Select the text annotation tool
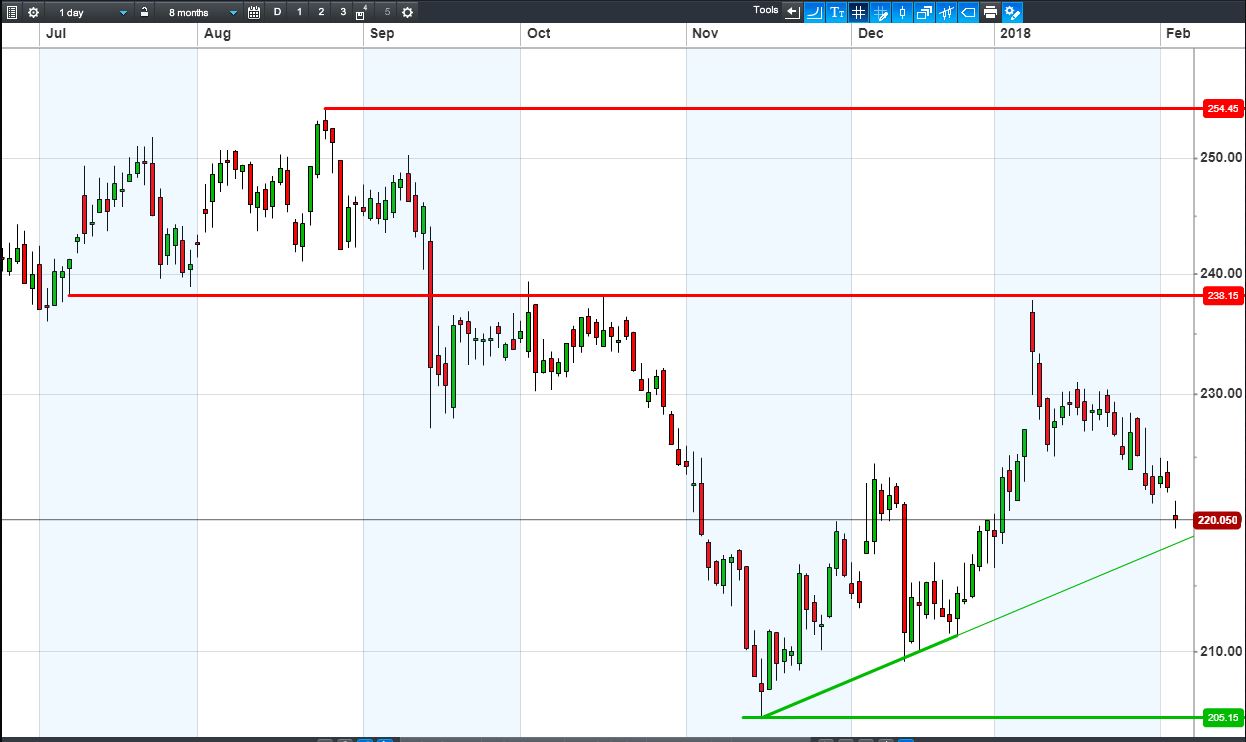Image resolution: width=1246 pixels, height=742 pixels. point(837,12)
